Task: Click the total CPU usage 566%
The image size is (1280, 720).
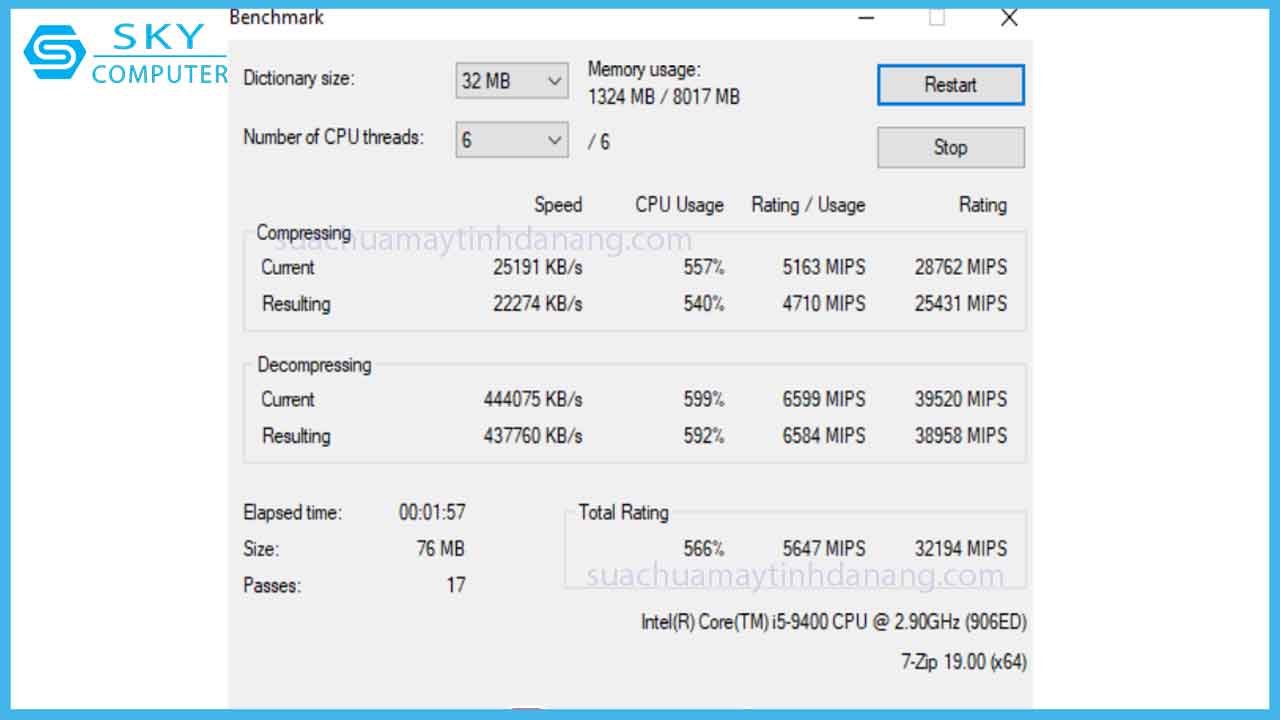Action: tap(704, 548)
